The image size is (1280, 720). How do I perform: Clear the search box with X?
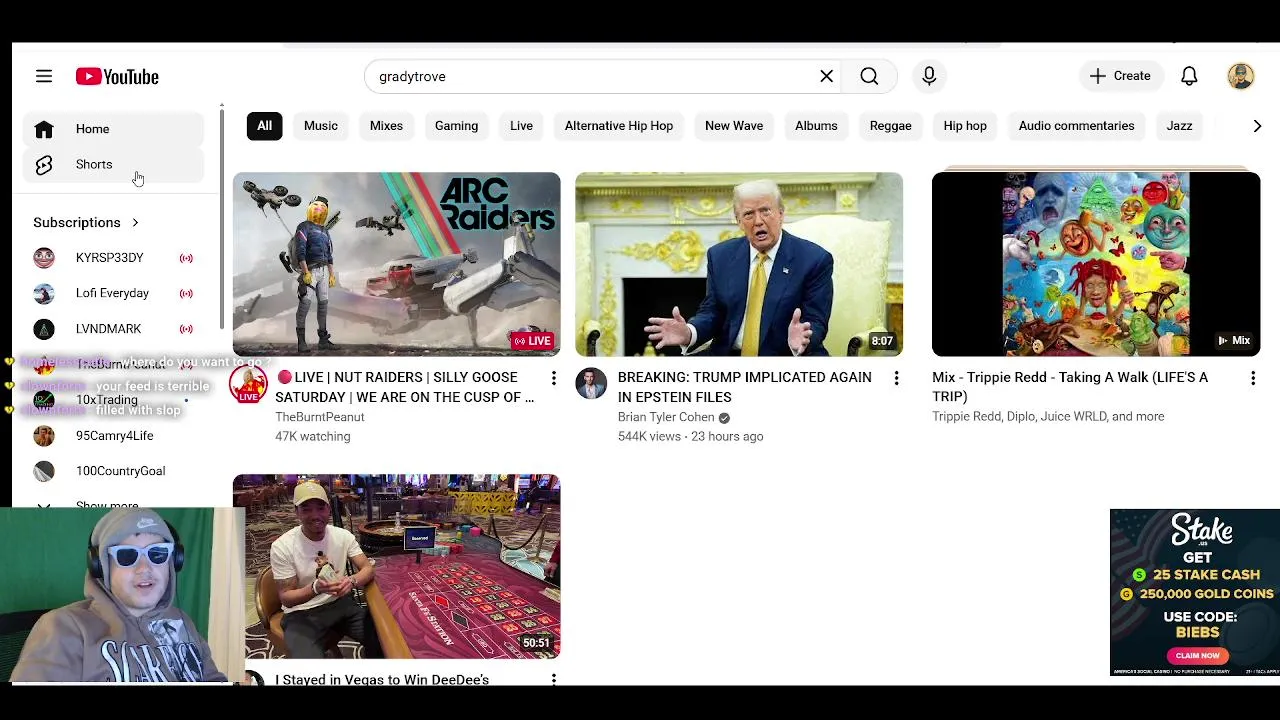pyautogui.click(x=827, y=76)
